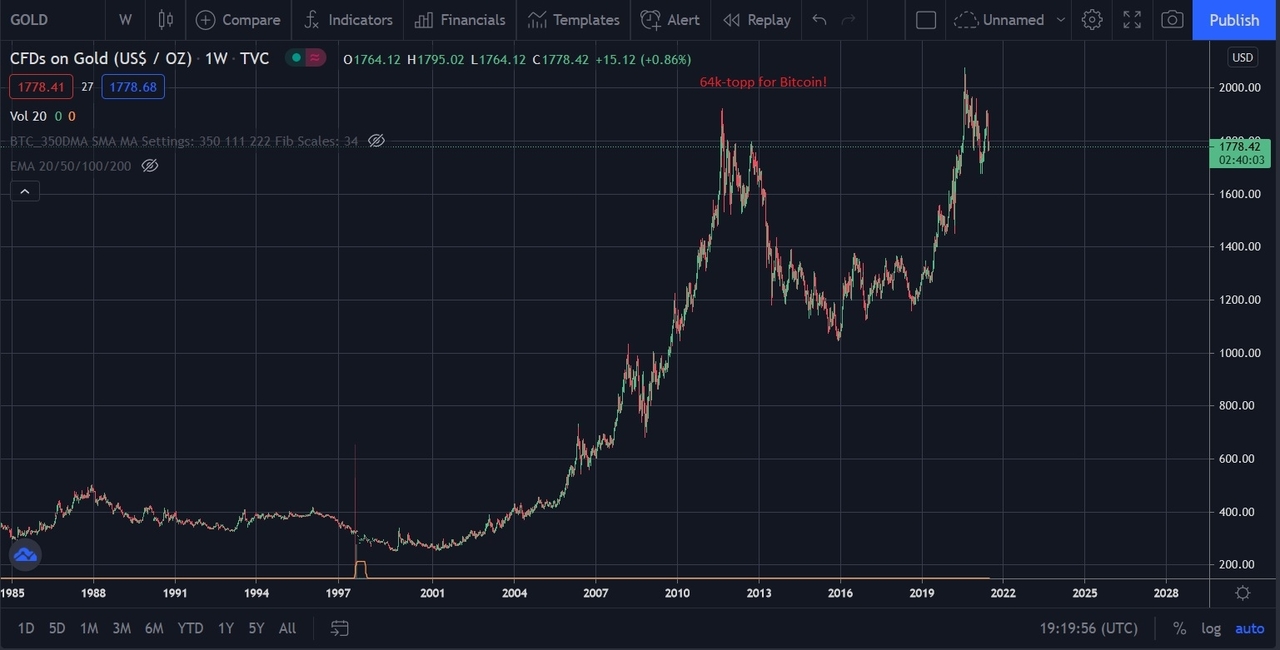Select the 1D time range
Screen dimensions: 1280x650
26,628
